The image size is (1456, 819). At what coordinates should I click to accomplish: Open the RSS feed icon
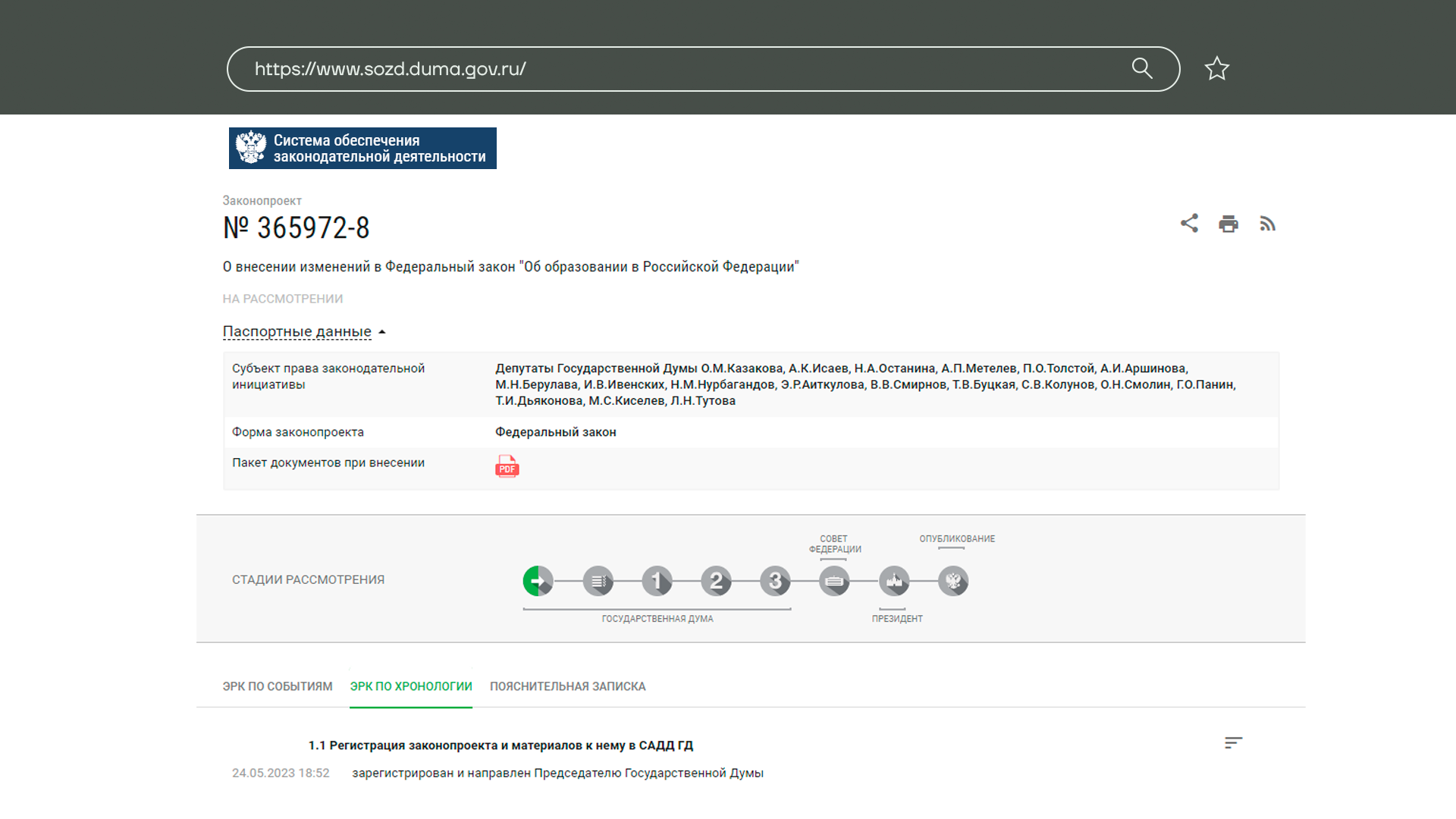1267,224
